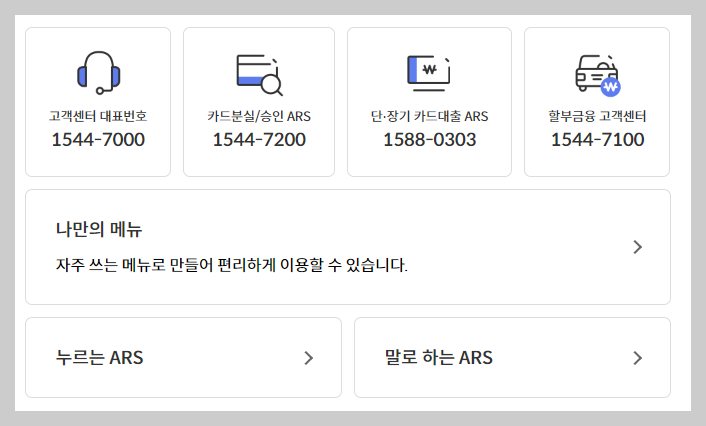706x426 pixels.
Task: Select 할부금융 고객센터 label
Action: point(597,116)
